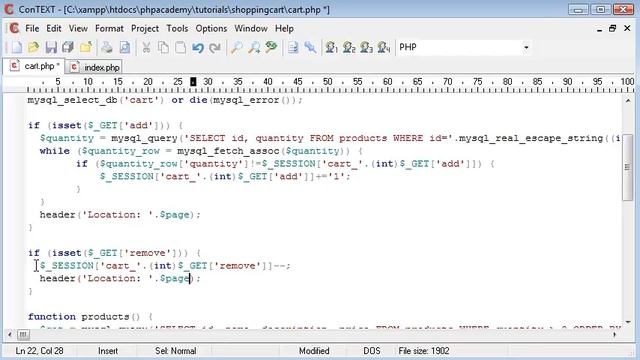Click the vertical scrollbar thumb
Screen dimensions: 640x360
tap(628, 167)
